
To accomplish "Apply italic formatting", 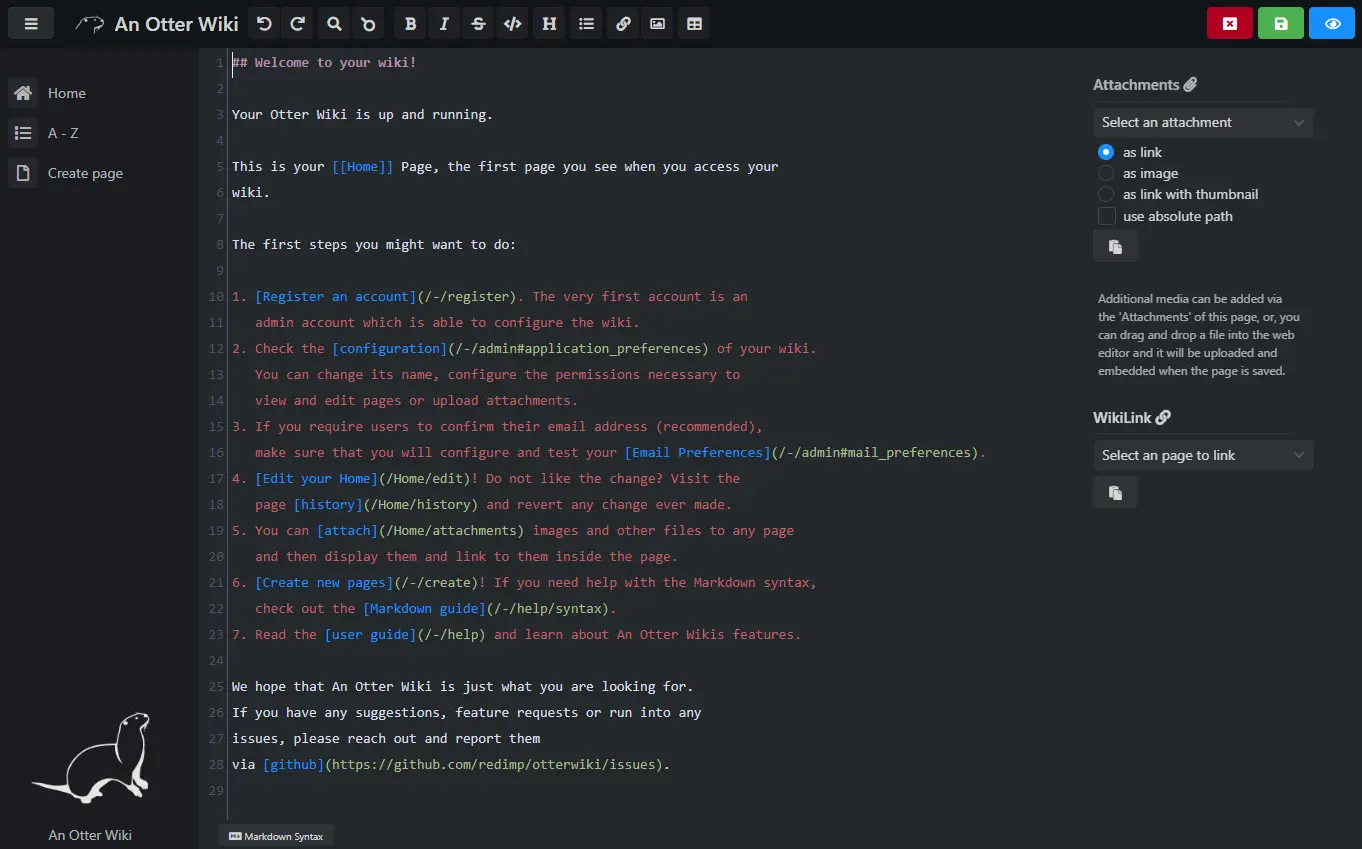I will pyautogui.click(x=444, y=23).
